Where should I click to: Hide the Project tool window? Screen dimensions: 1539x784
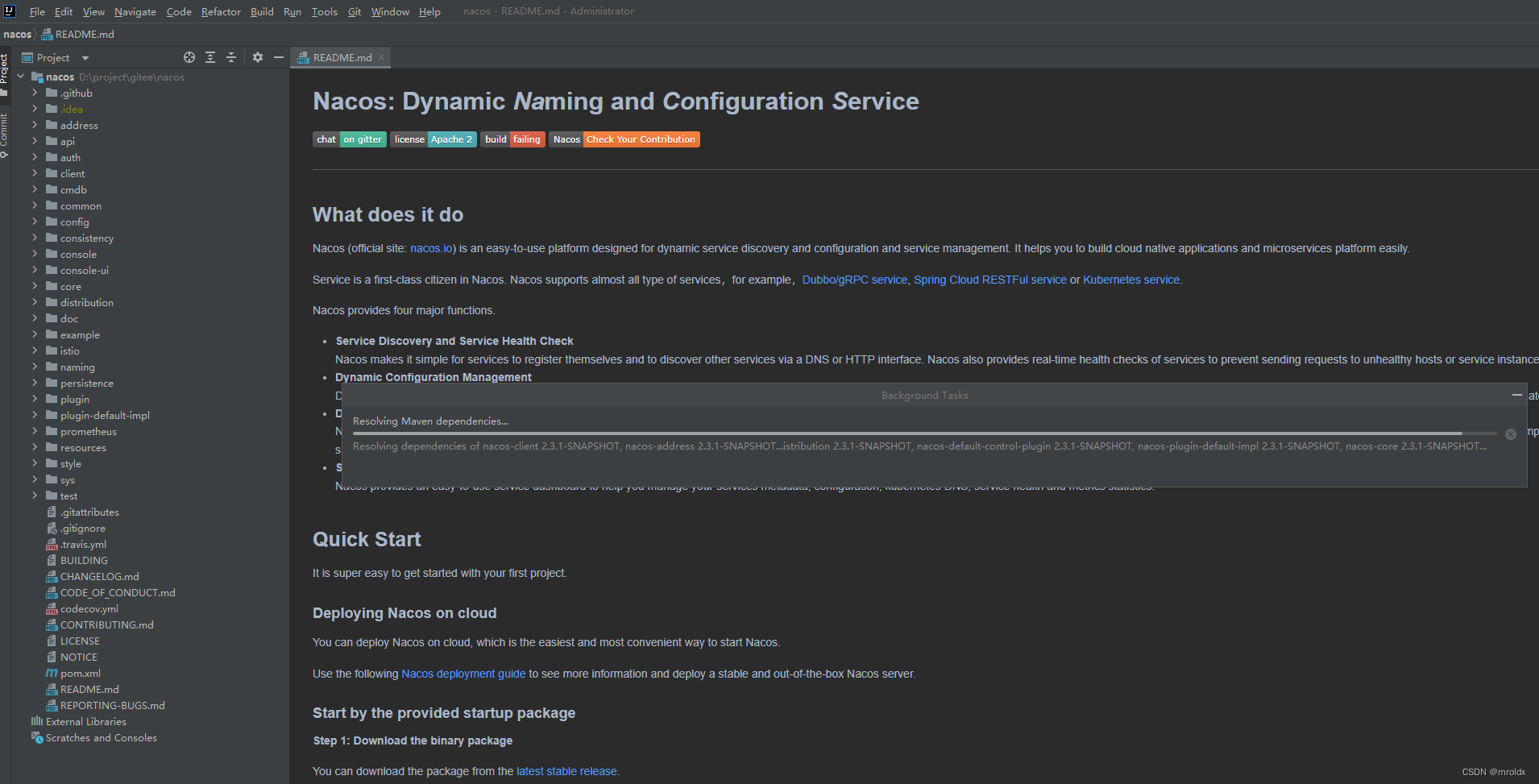coord(279,57)
